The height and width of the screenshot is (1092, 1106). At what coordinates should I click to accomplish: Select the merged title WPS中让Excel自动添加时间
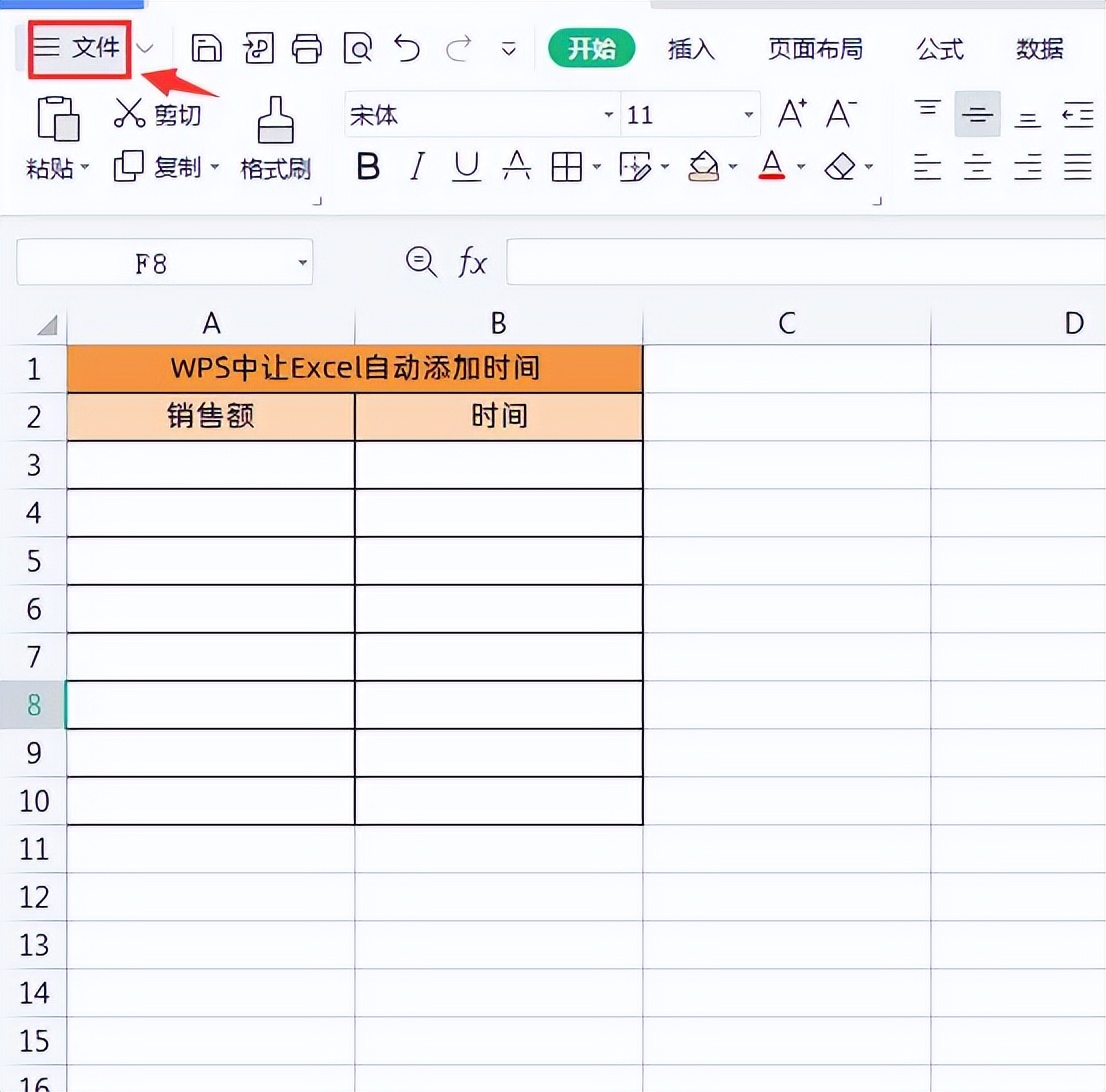click(355, 368)
